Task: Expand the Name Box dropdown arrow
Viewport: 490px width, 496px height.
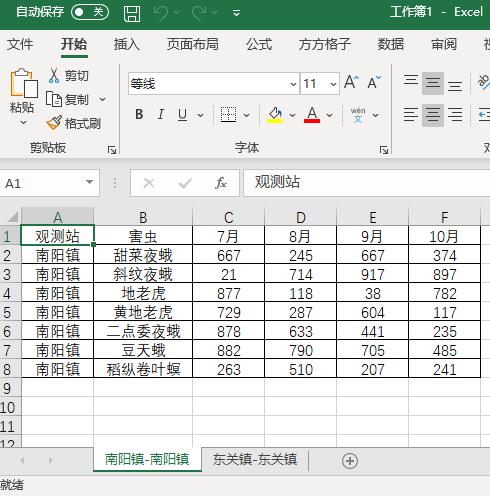Action: point(89,182)
